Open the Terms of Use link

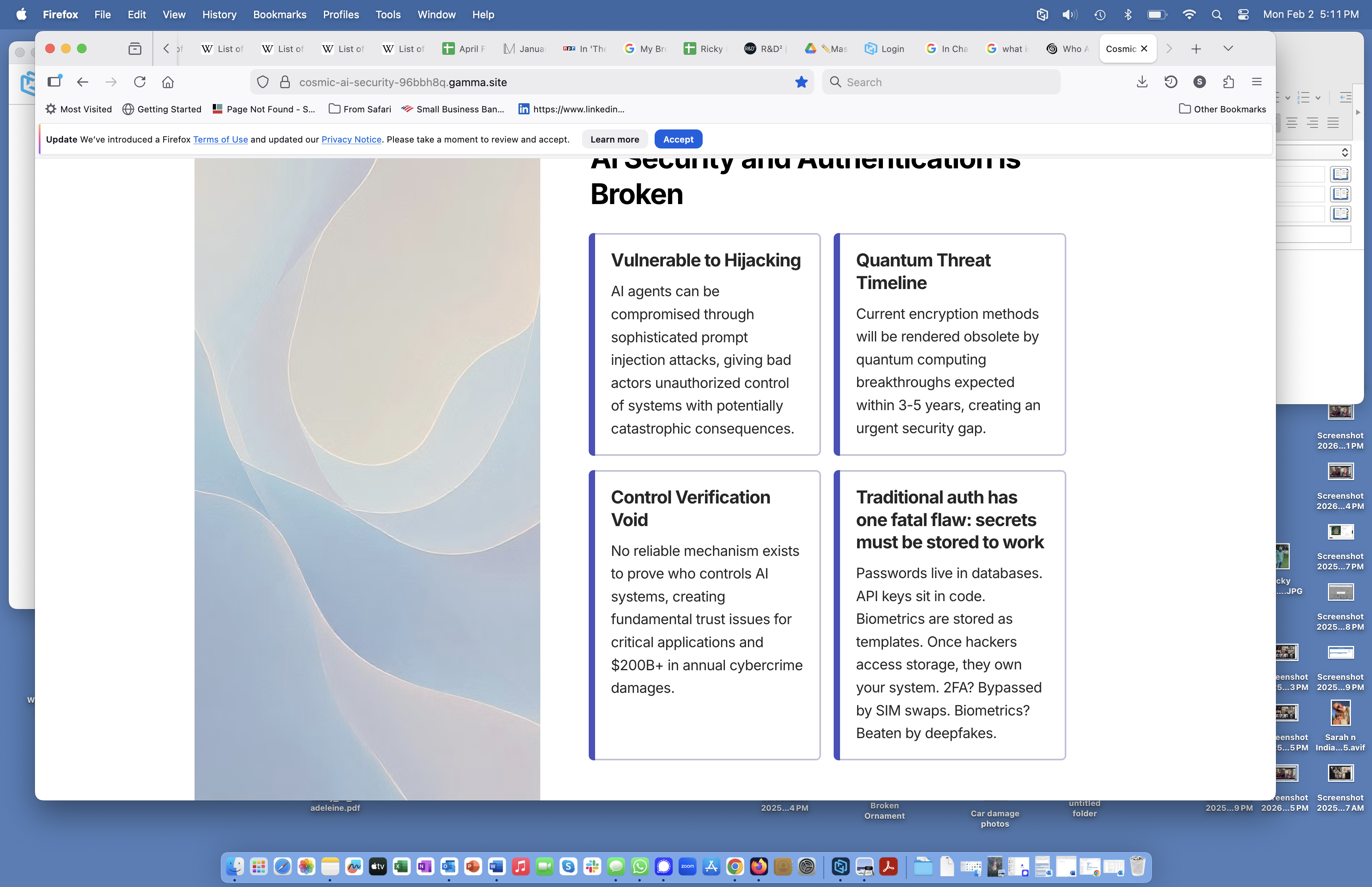tap(220, 139)
